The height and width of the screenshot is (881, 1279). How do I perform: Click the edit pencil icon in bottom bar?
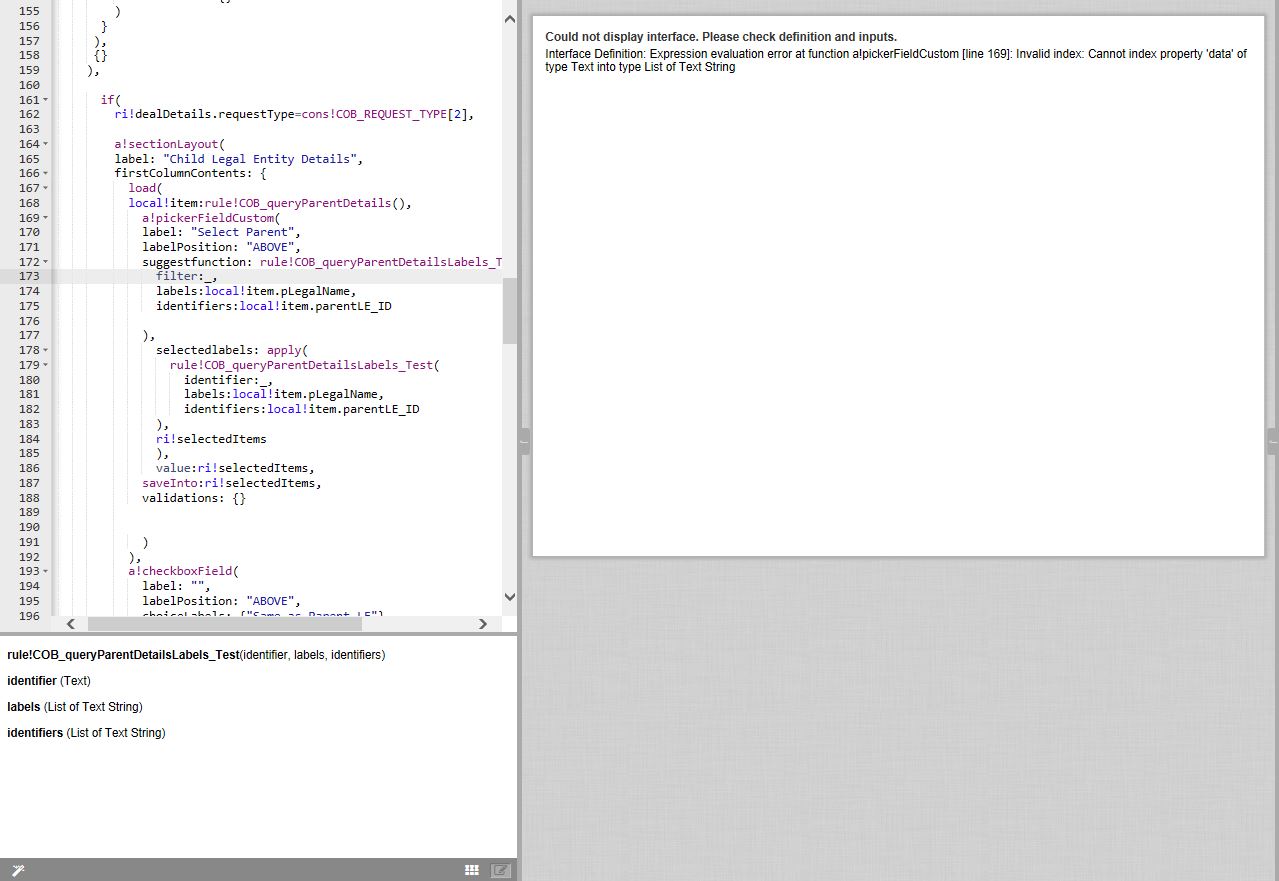[501, 870]
